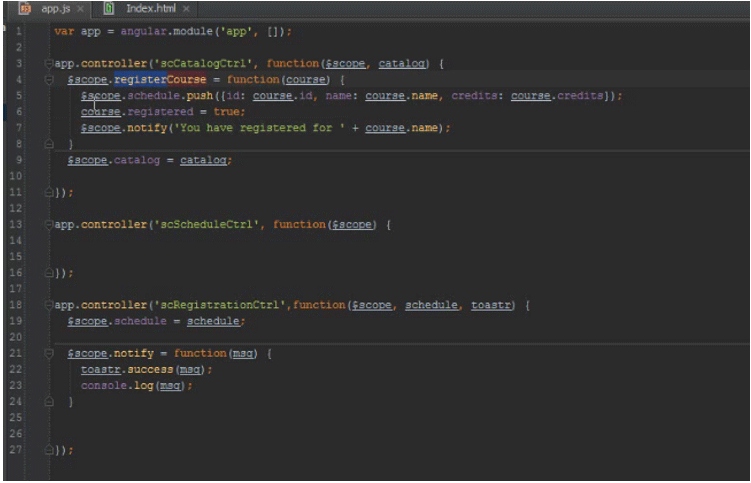Viewport: 751px width, 483px height.
Task: Place cursor on highlighted registerCourse identifier
Action: click(x=160, y=80)
